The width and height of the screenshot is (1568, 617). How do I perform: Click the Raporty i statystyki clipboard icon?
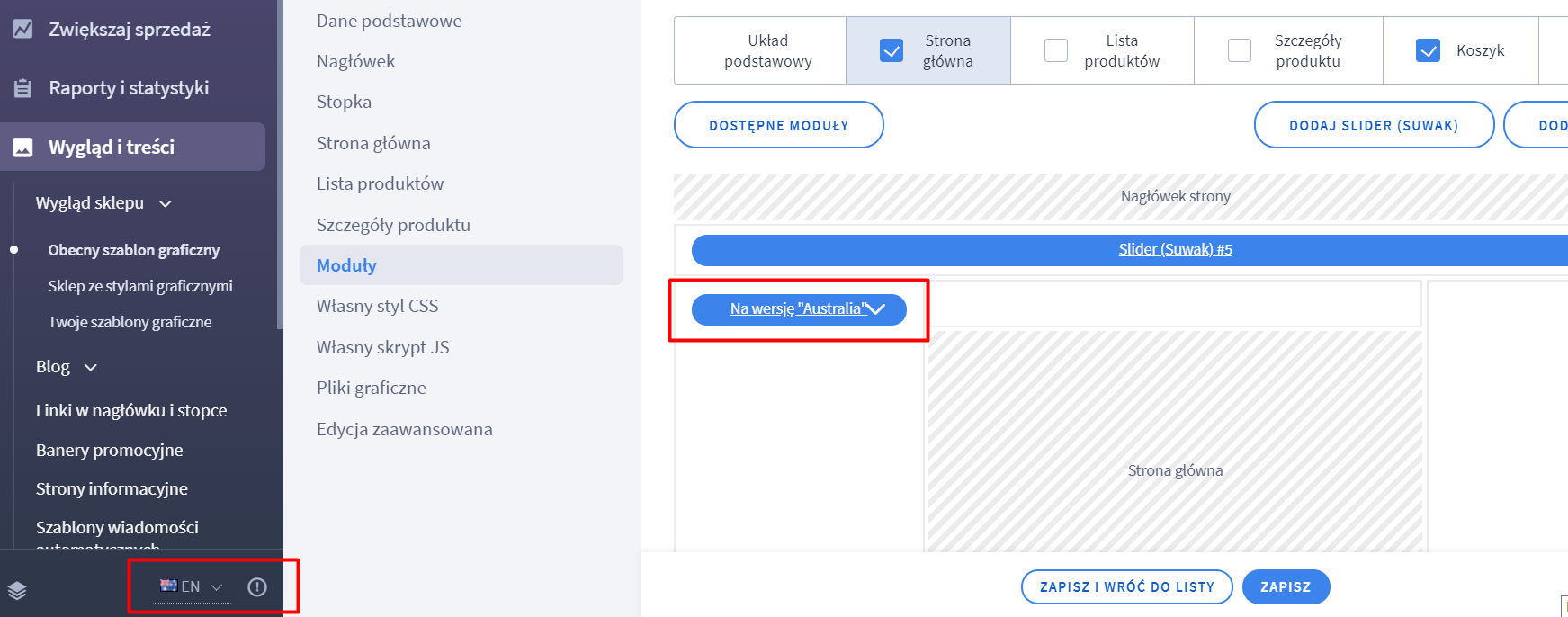pos(22,88)
